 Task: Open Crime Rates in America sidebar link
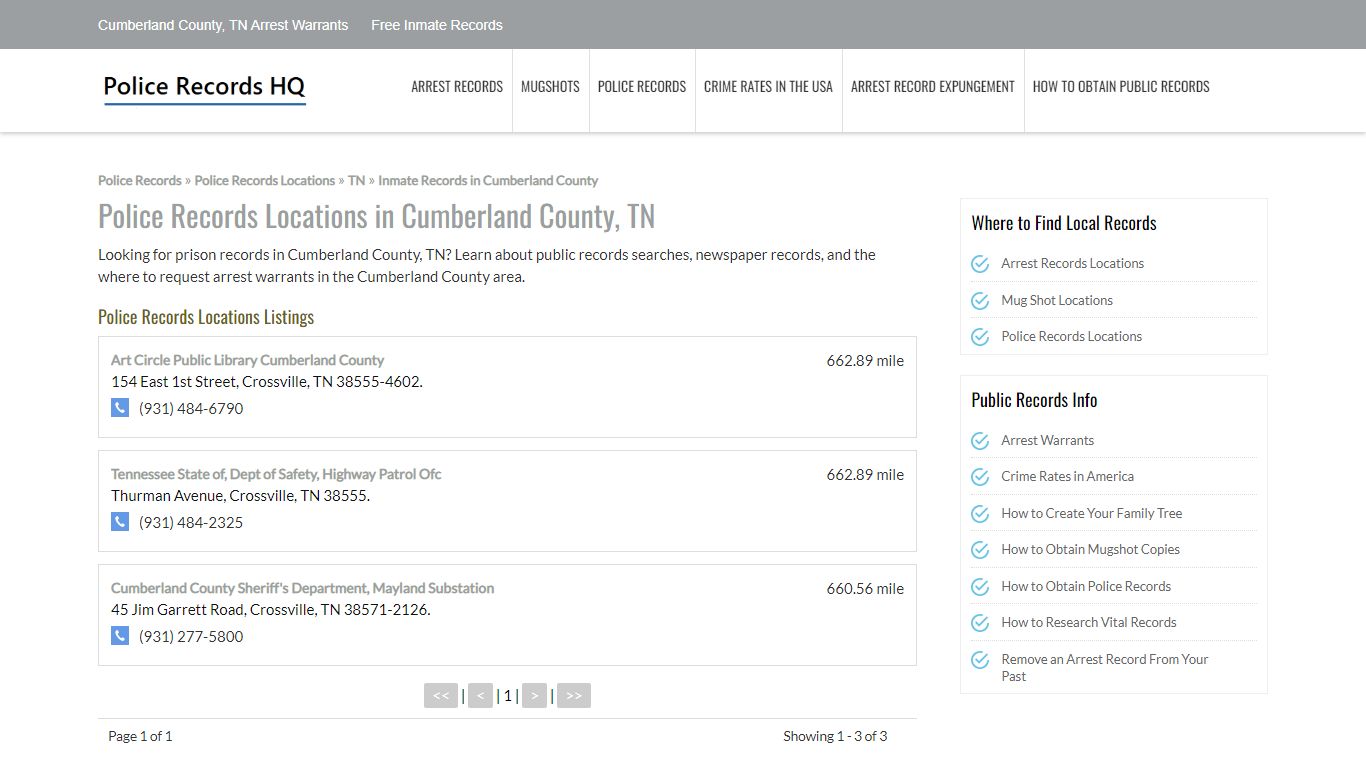point(1067,477)
